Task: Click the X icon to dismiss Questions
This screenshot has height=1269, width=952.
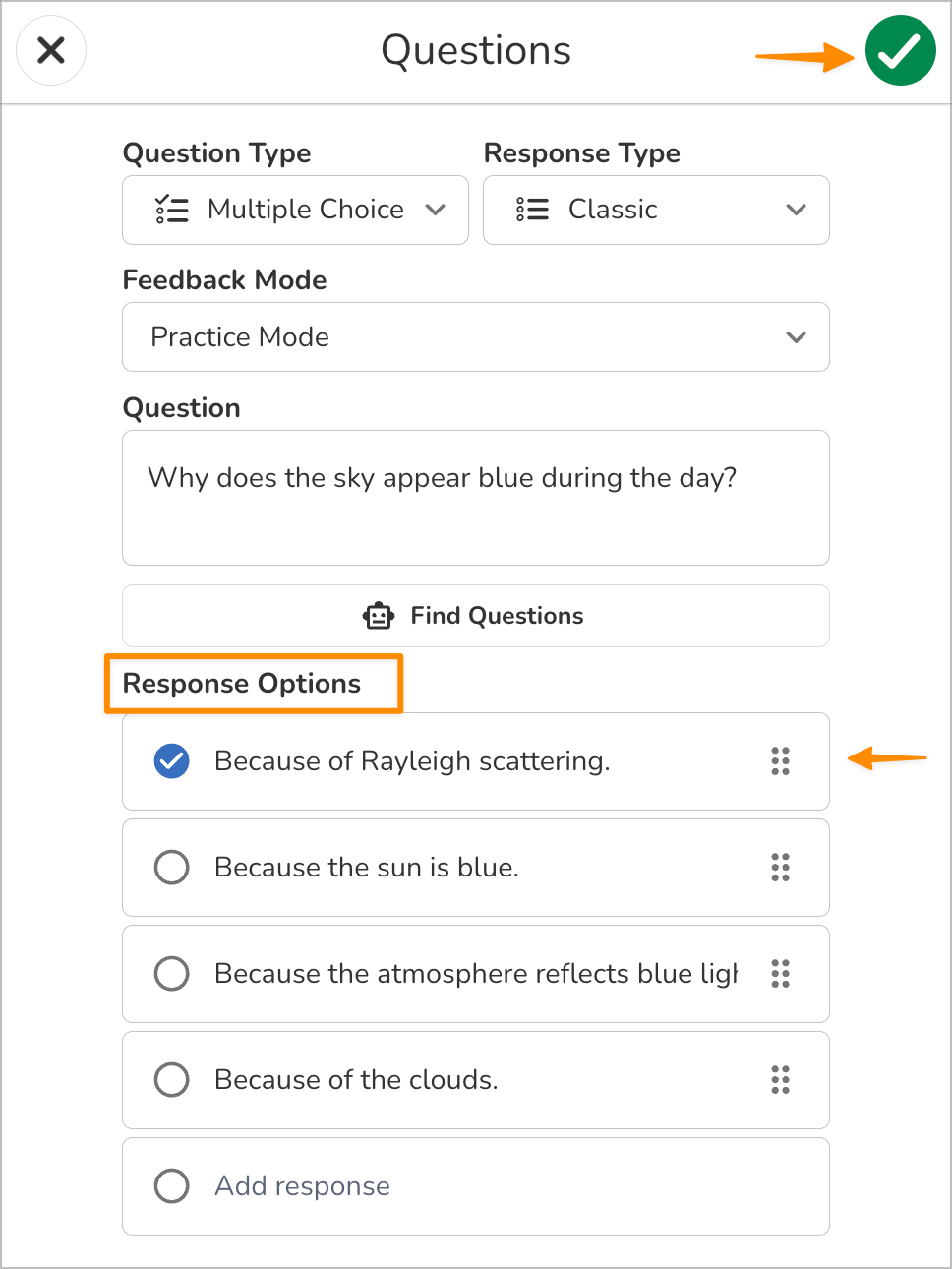Action: point(51,50)
